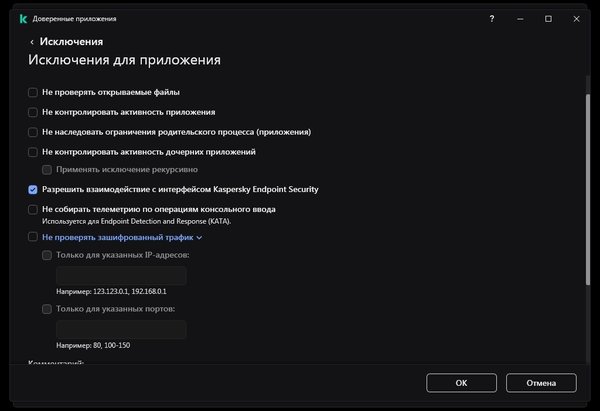Minimize the Доверенные приложения window
Screen dimensions: 600x411
[x=519, y=19]
